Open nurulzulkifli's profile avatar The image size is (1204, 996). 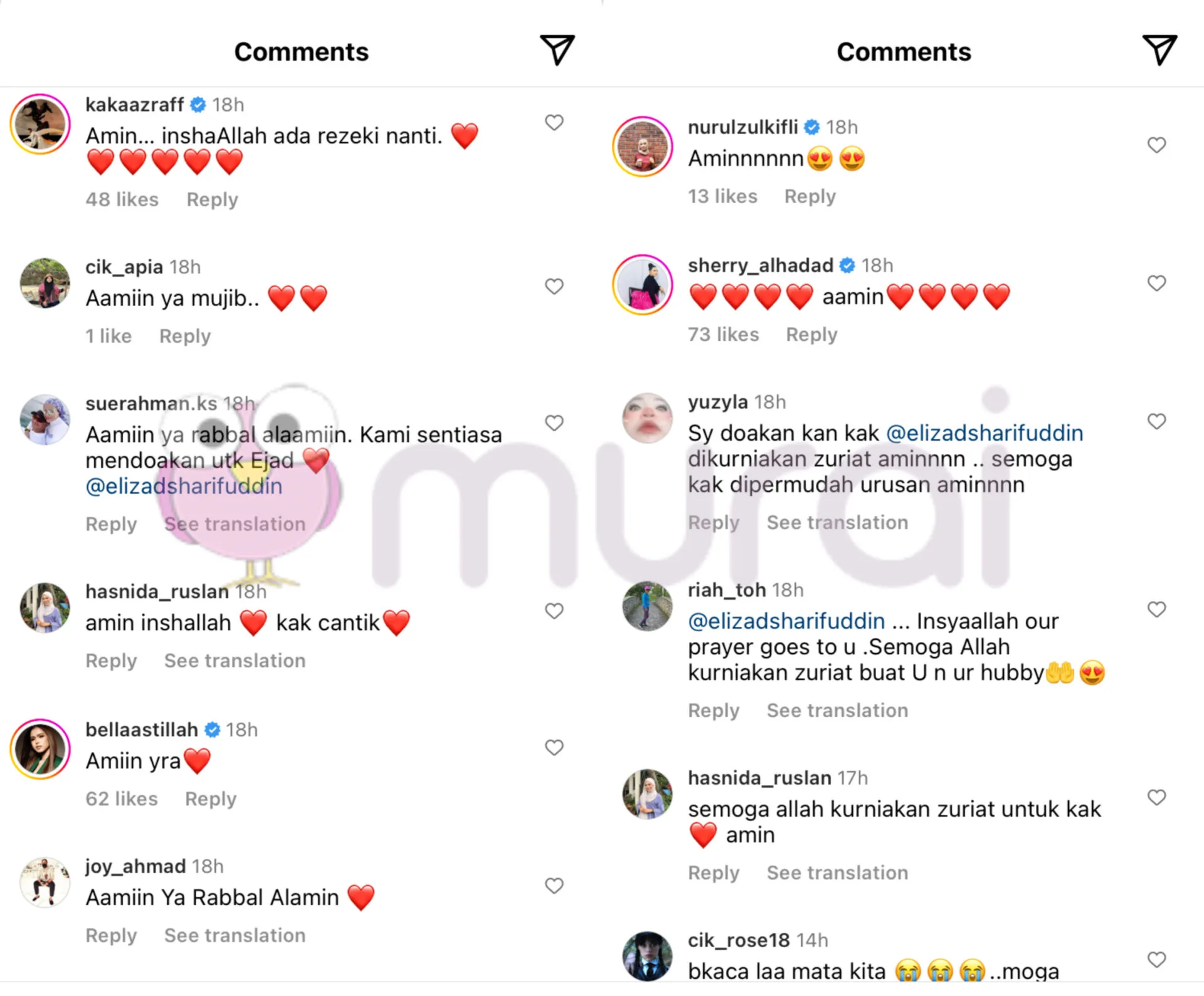[643, 146]
